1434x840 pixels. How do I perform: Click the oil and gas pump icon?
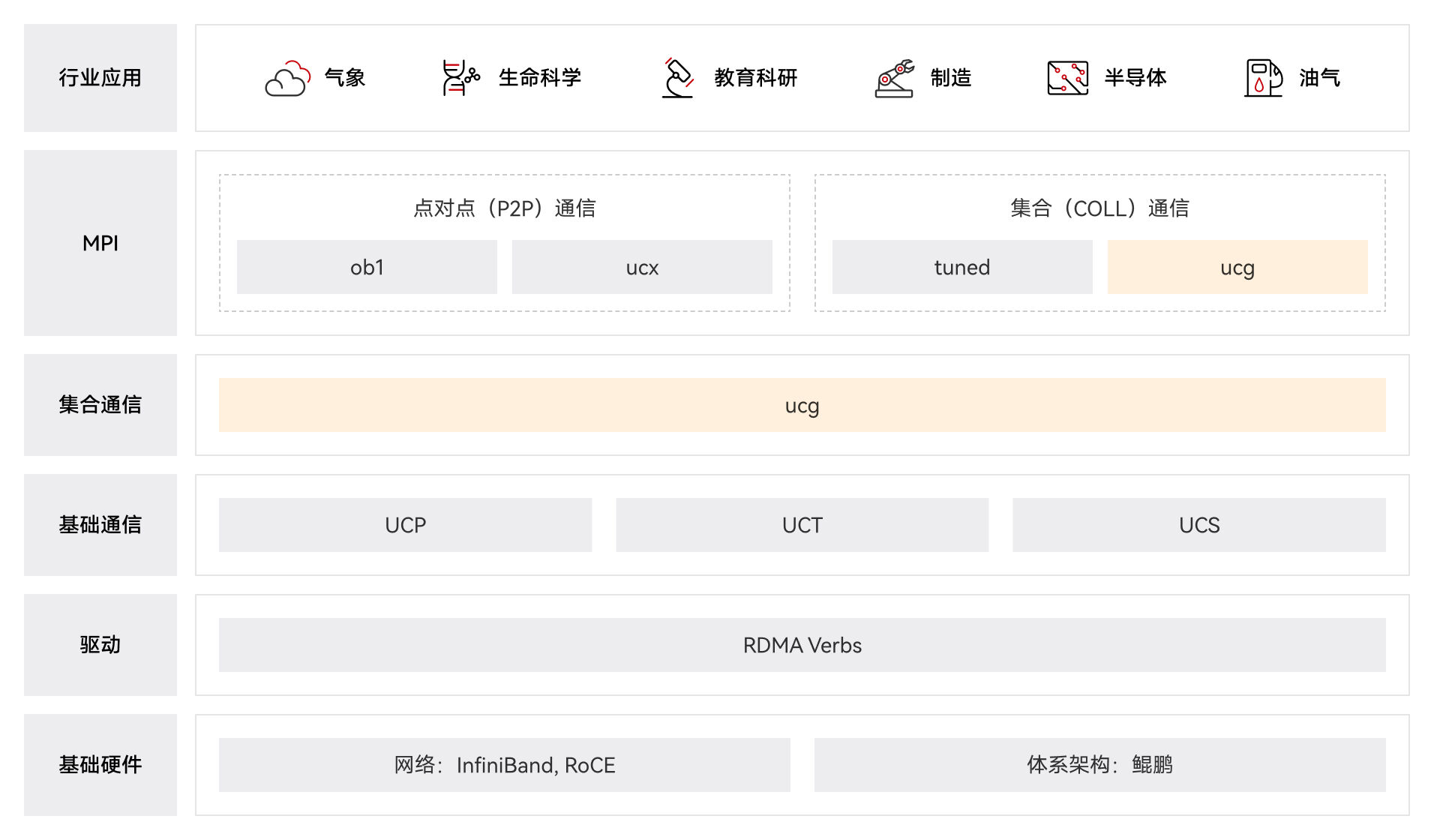pos(1263,78)
